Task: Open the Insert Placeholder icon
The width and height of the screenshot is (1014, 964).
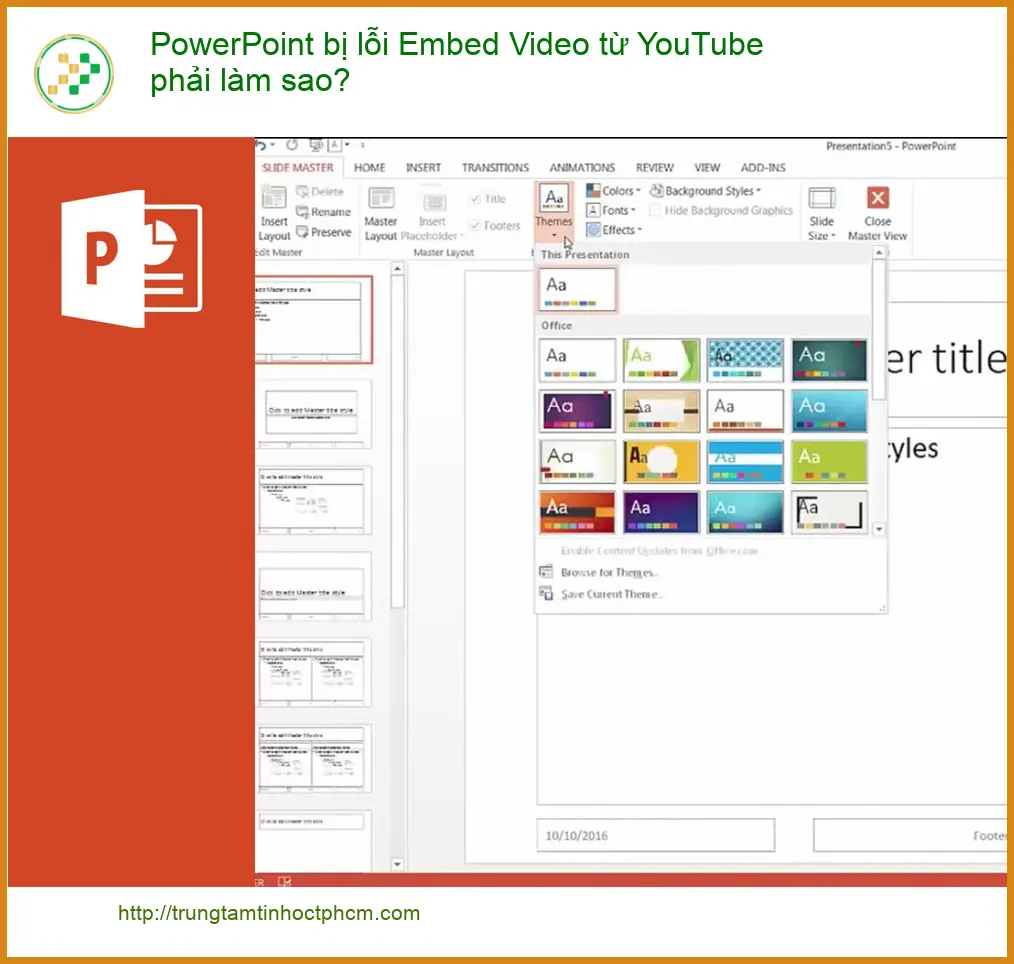Action: pos(434,201)
